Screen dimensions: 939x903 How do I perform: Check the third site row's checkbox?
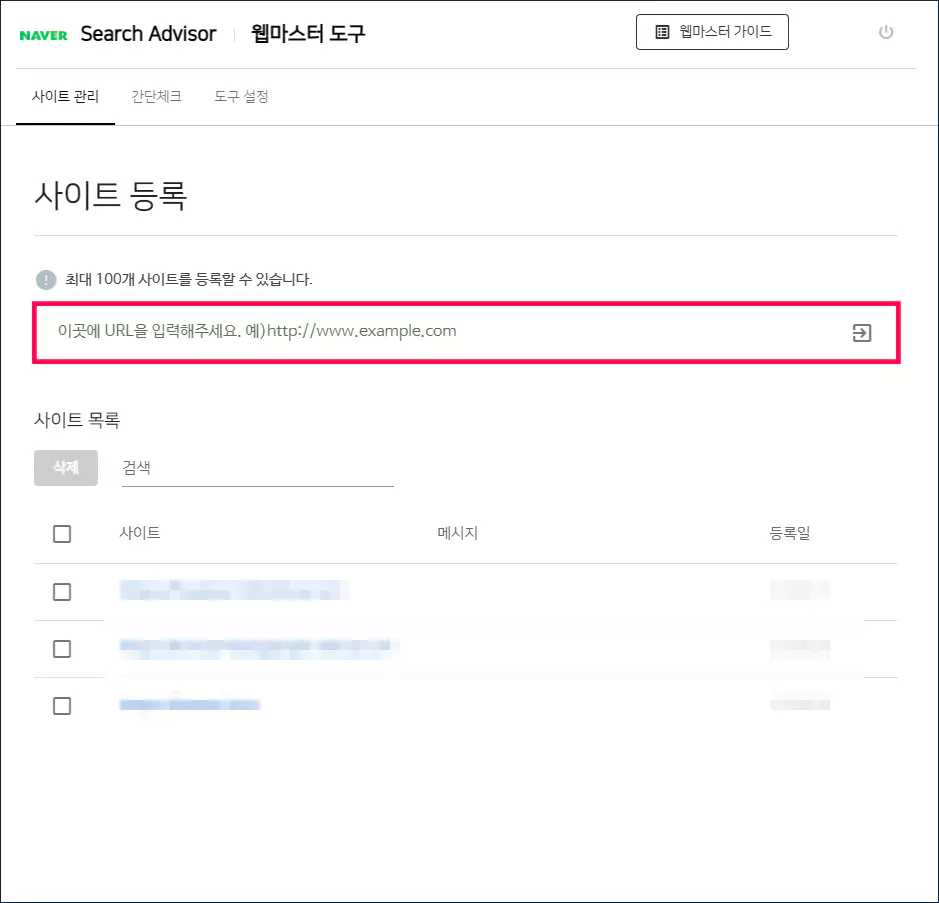[62, 705]
